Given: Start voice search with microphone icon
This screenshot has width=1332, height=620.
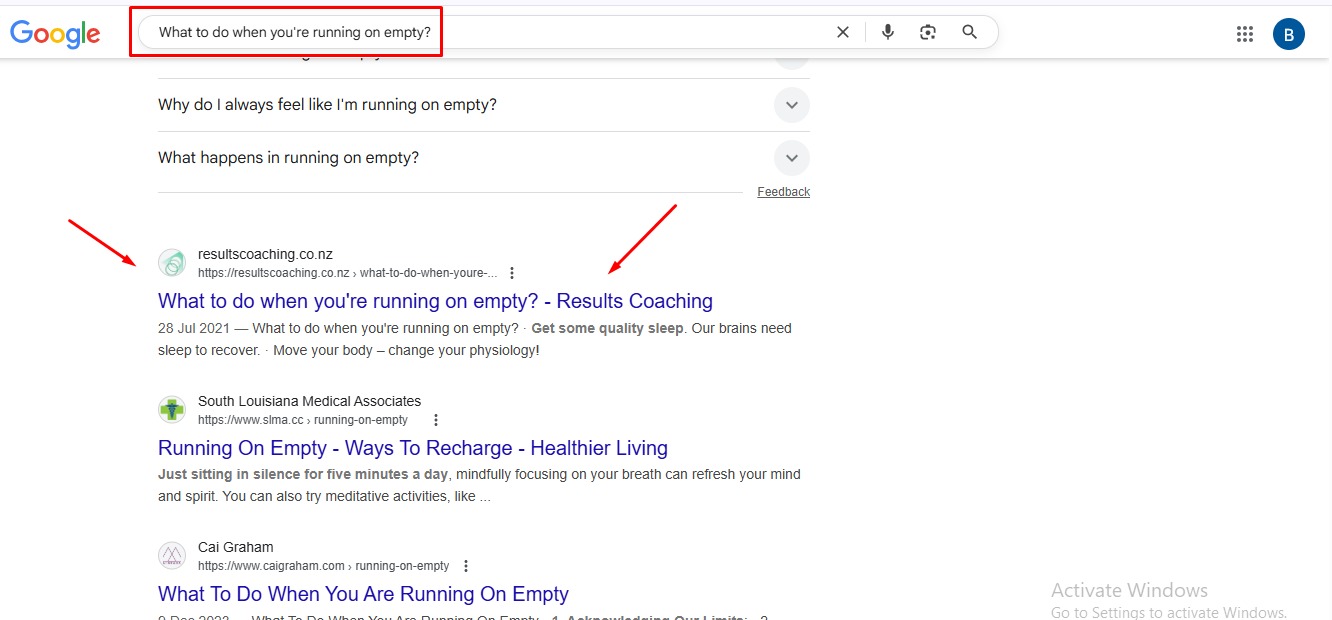Looking at the screenshot, I should (x=887, y=32).
